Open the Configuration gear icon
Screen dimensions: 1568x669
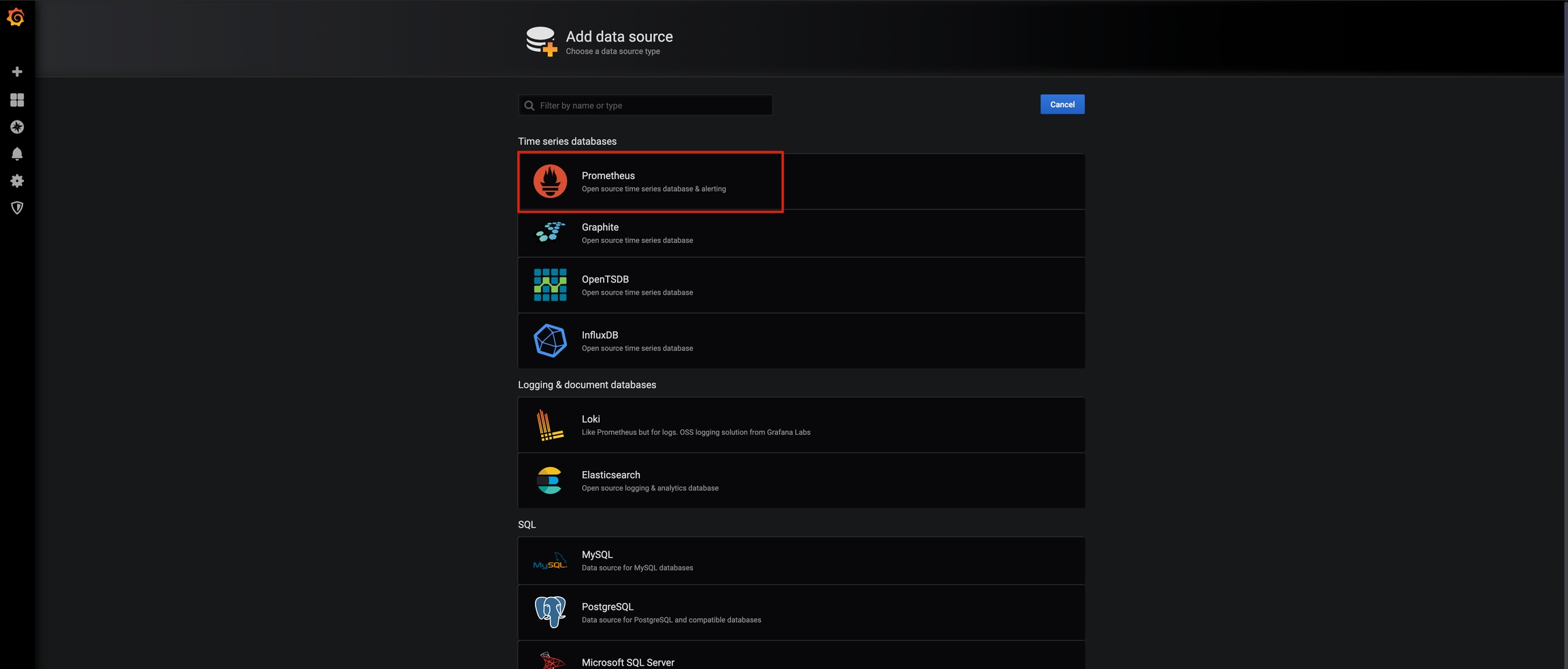pos(17,181)
